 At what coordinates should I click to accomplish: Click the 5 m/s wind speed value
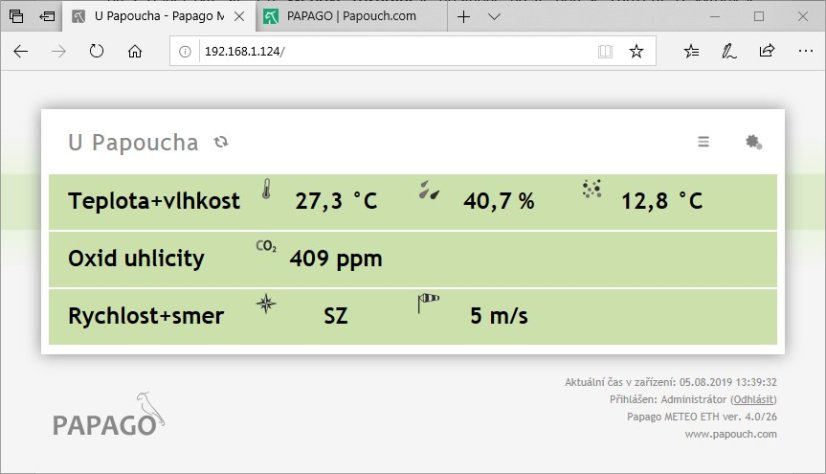click(499, 316)
